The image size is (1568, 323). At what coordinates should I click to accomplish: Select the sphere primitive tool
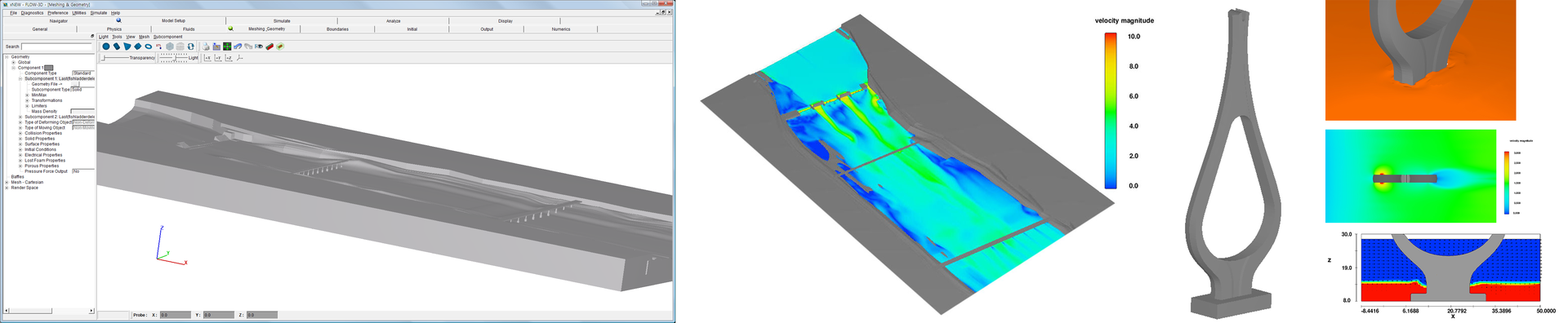pos(106,46)
